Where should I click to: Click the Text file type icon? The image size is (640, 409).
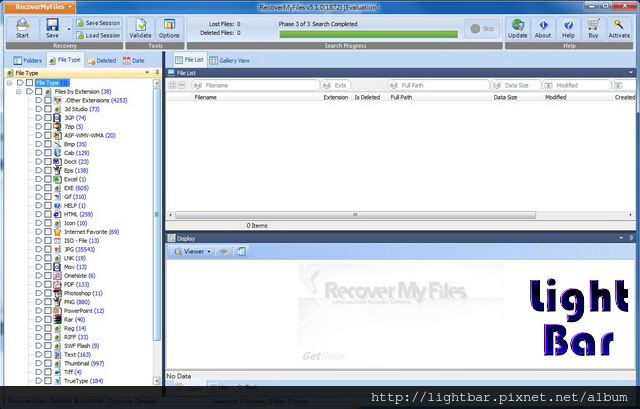(58, 355)
